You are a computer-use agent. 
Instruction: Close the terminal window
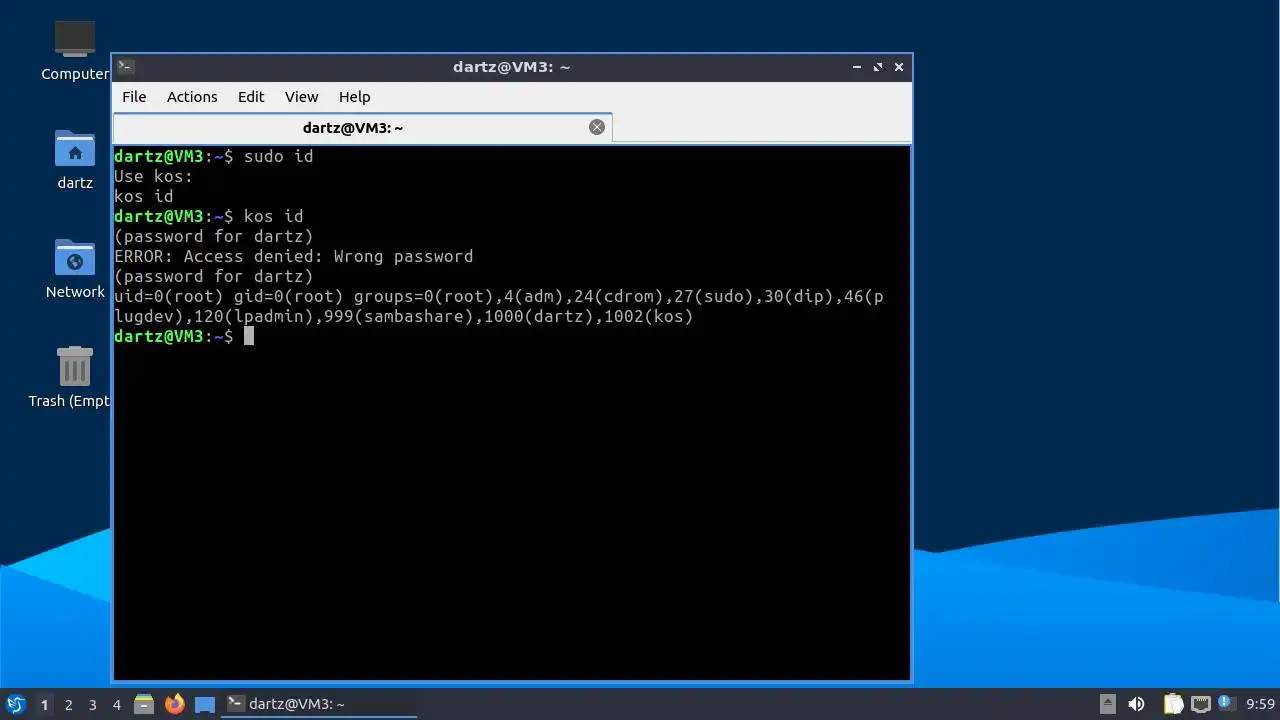point(899,67)
